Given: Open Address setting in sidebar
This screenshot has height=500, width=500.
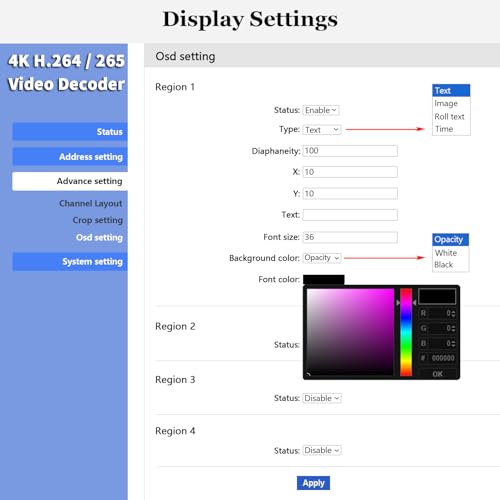Looking at the screenshot, I should (70, 157).
